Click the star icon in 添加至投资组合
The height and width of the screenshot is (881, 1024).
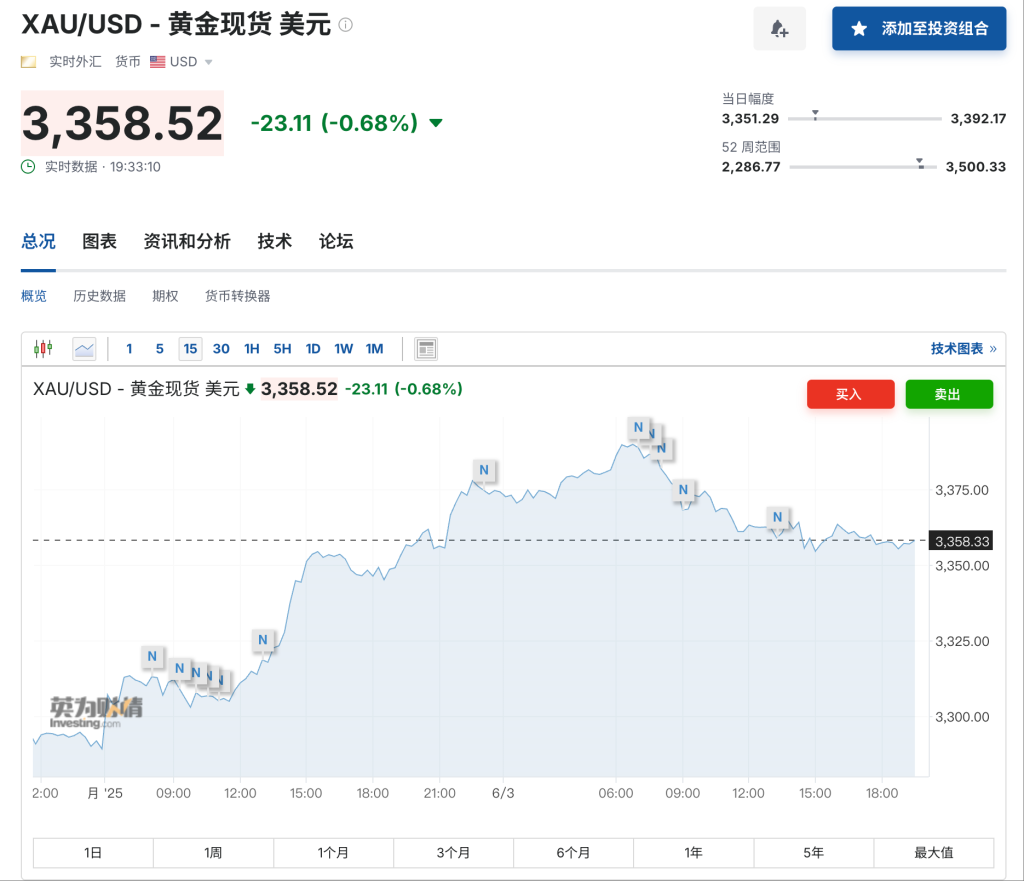(859, 29)
